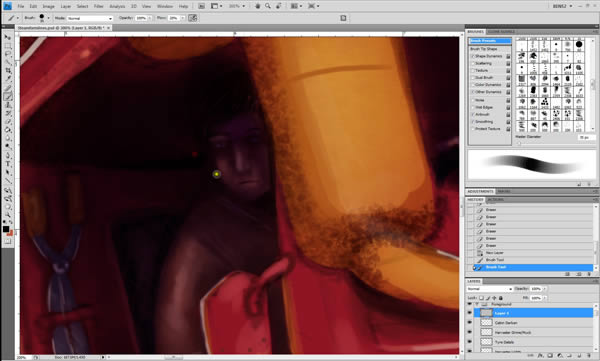This screenshot has height=361, width=600.
Task: Open the BENS2 workspace switcher
Action: (x=562, y=6)
